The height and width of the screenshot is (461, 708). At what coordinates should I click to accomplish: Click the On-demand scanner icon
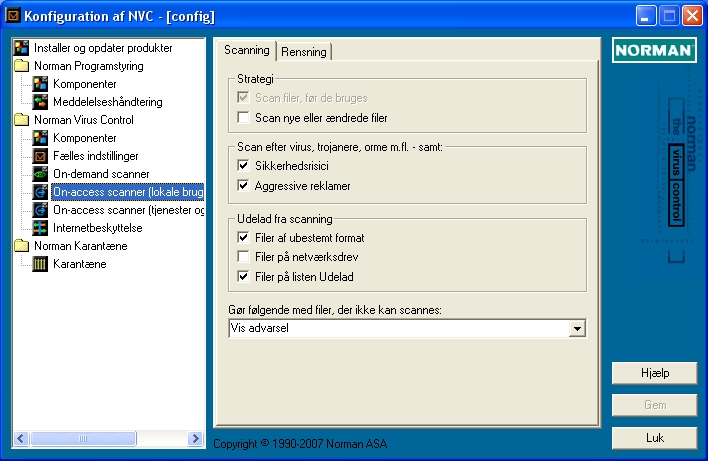point(40,174)
